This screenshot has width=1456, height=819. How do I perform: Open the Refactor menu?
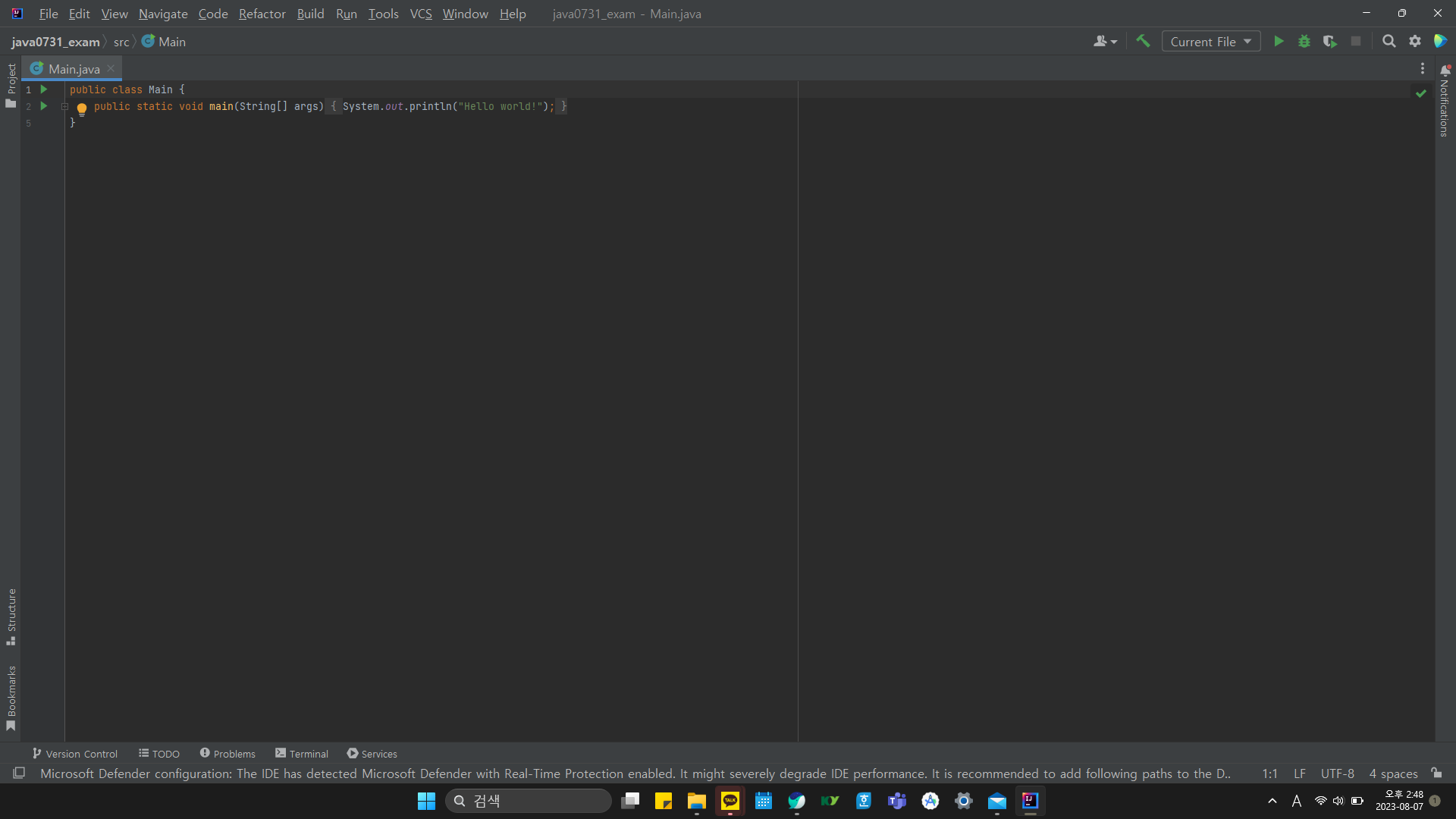[x=262, y=14]
